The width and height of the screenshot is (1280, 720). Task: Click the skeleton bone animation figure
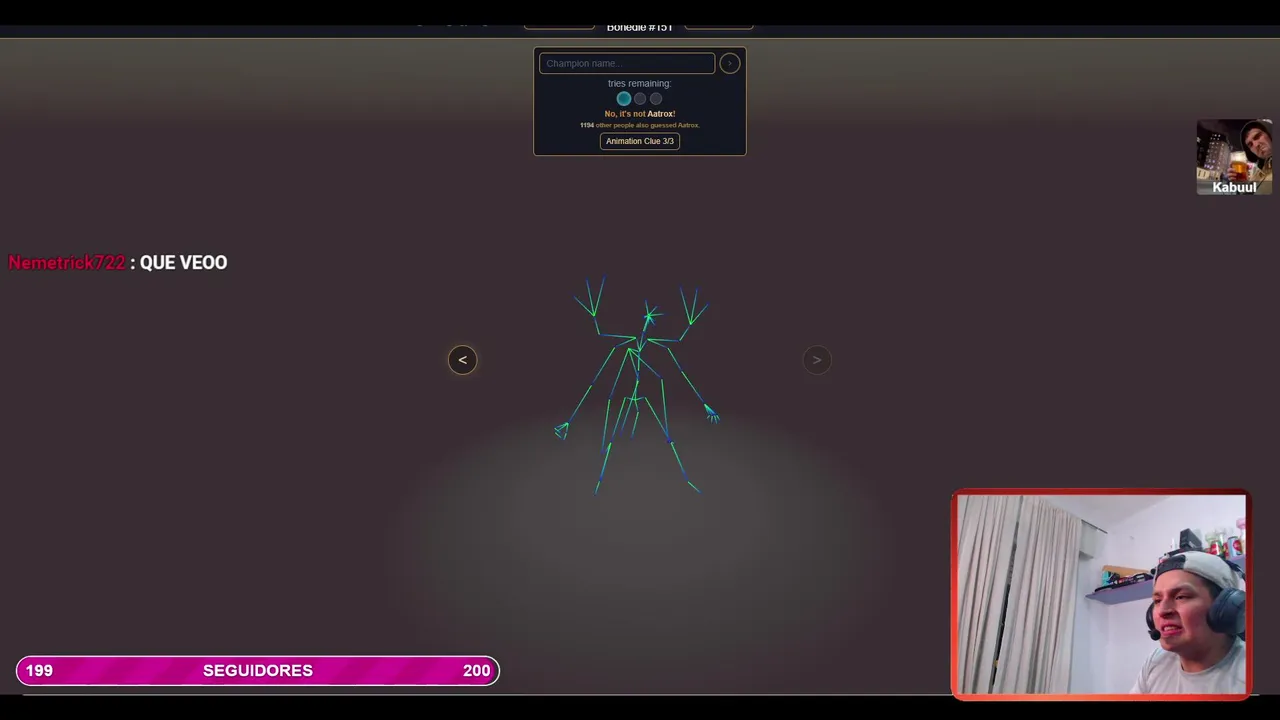pos(637,386)
